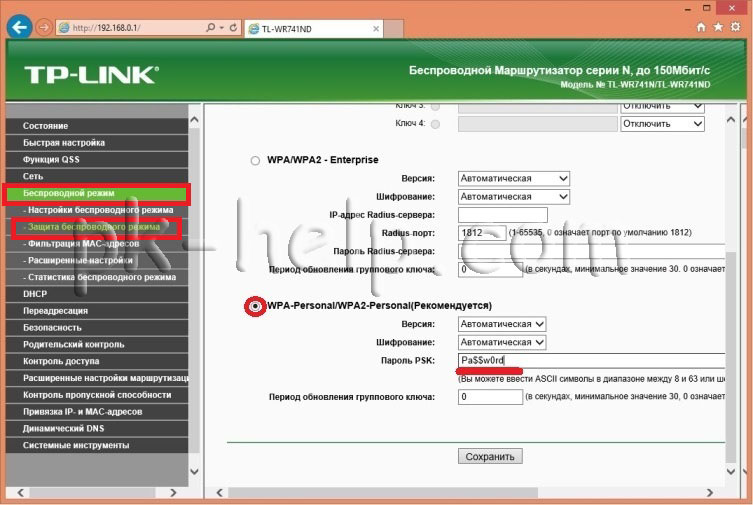Click the Пароль PSK field
The width and height of the screenshot is (753, 505).
pos(591,360)
